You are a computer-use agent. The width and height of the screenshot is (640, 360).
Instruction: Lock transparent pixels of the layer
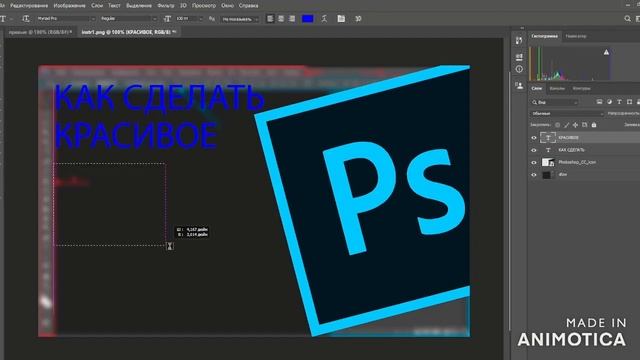pos(558,125)
